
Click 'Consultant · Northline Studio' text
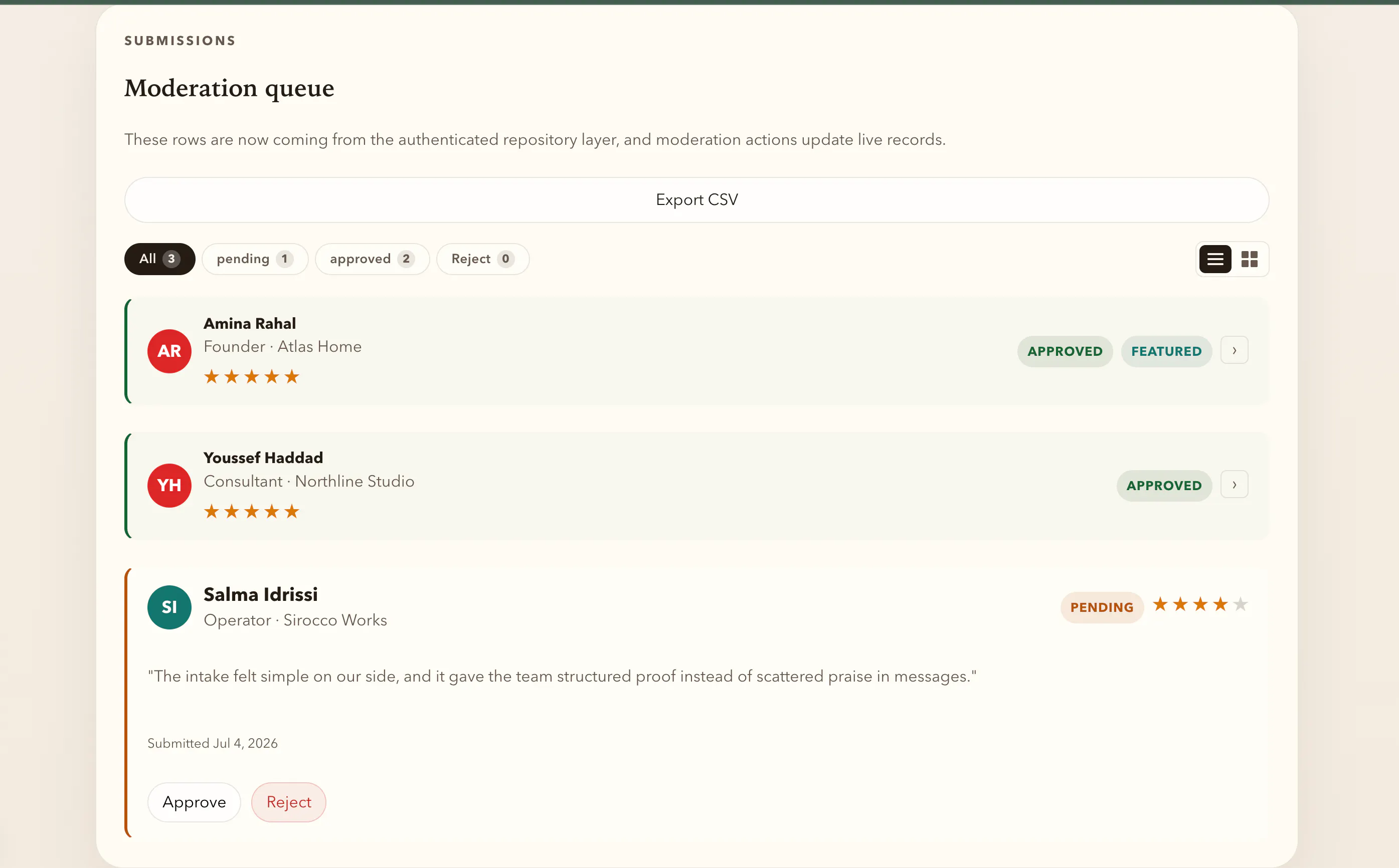coord(309,481)
